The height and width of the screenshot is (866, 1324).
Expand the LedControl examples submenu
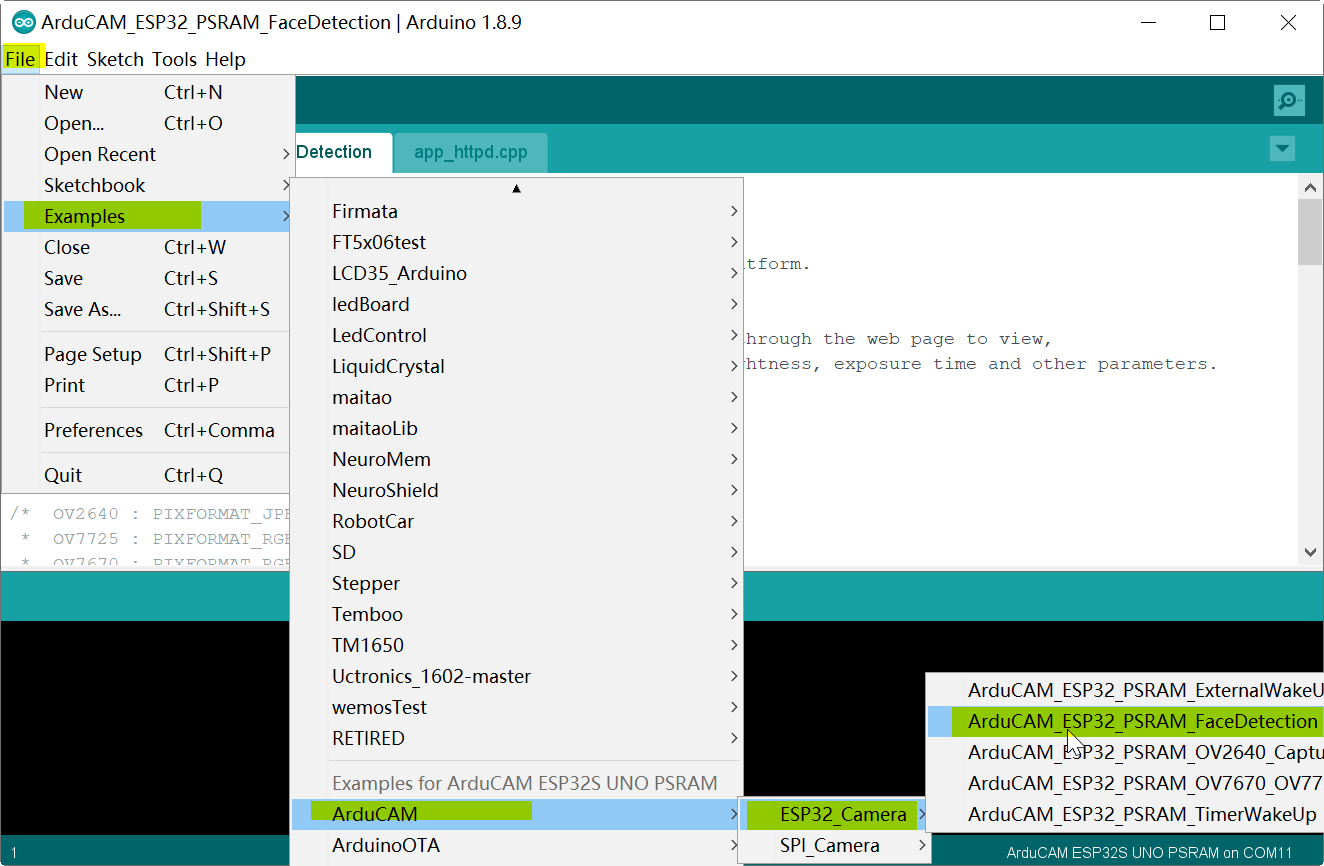pos(517,335)
